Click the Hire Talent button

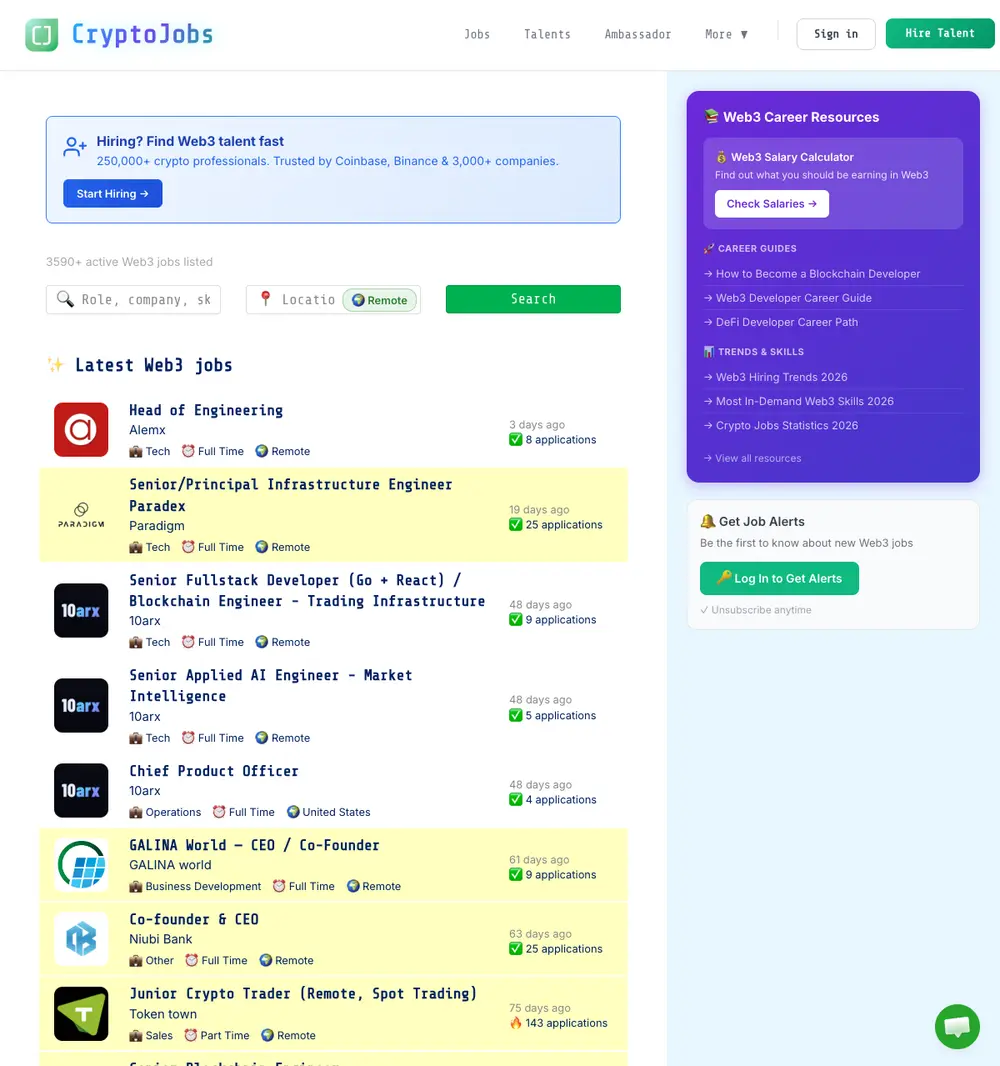[x=939, y=33]
